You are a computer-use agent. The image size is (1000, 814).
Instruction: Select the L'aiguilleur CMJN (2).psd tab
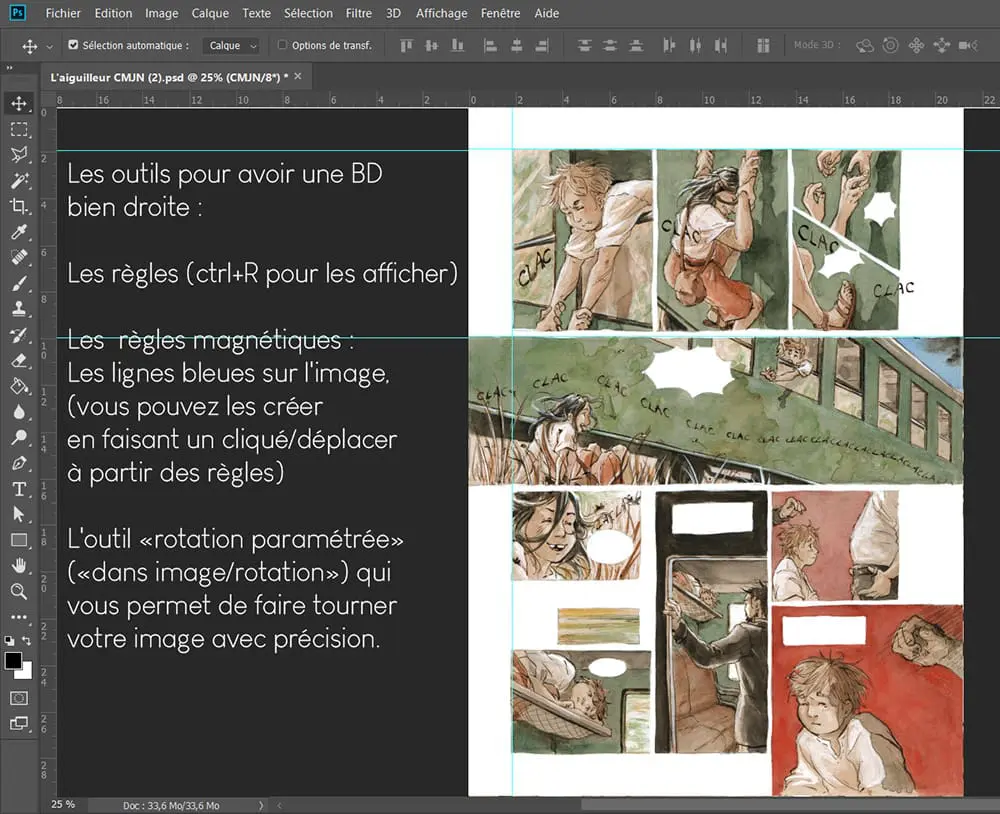tap(169, 77)
